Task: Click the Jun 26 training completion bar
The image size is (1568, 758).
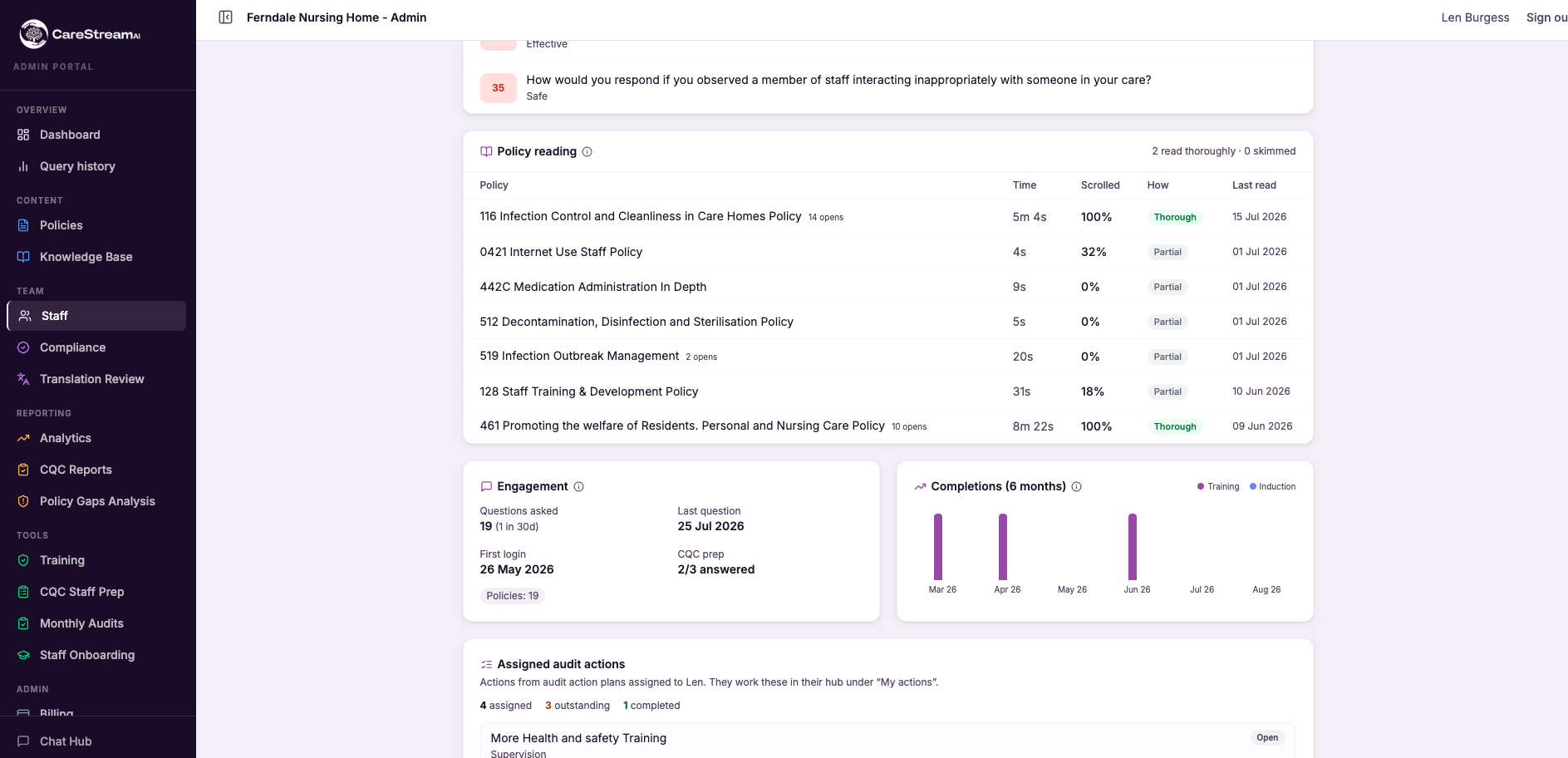Action: [1133, 547]
